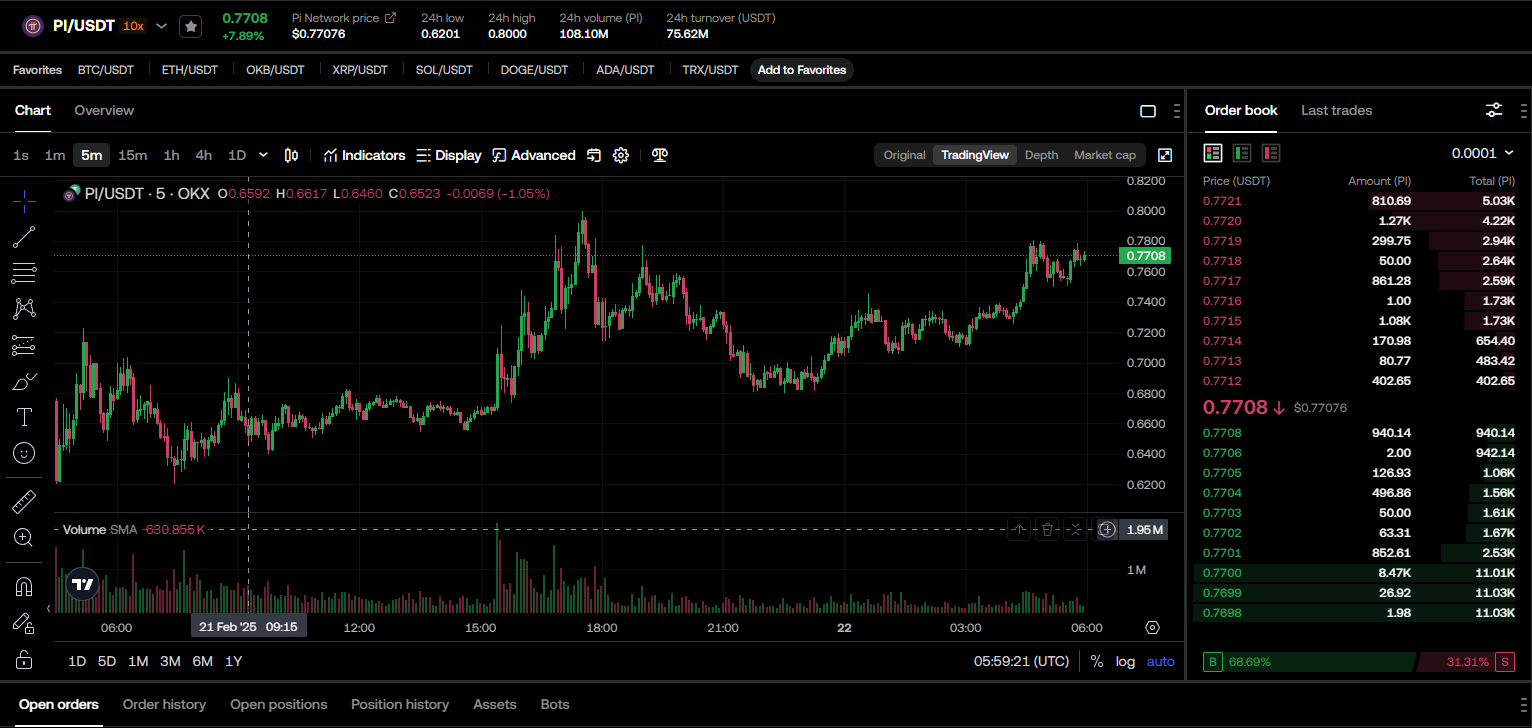
Task: Select the text annotation tool
Action: [x=24, y=417]
